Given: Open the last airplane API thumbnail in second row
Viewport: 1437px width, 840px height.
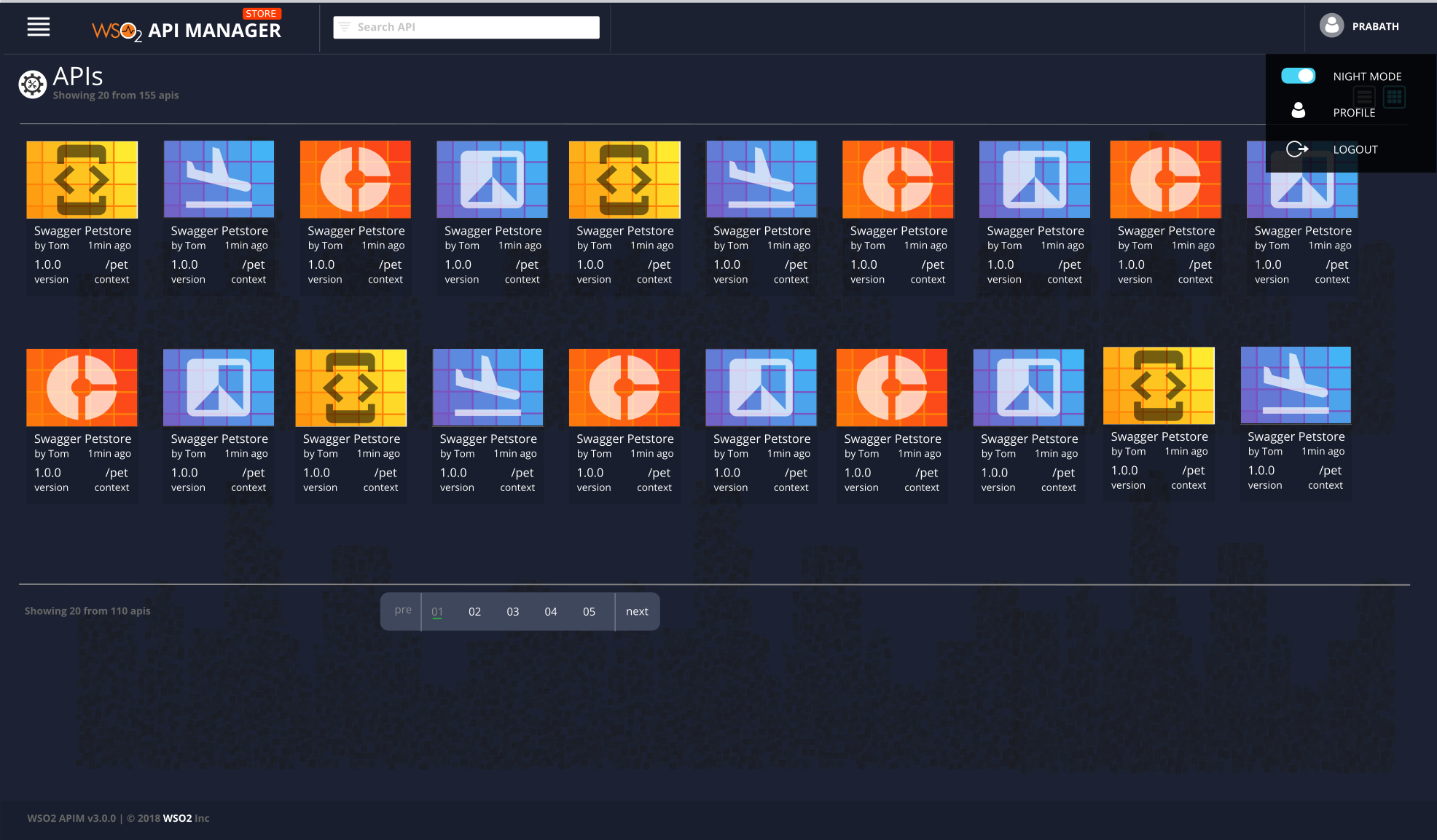Looking at the screenshot, I should click(1296, 385).
